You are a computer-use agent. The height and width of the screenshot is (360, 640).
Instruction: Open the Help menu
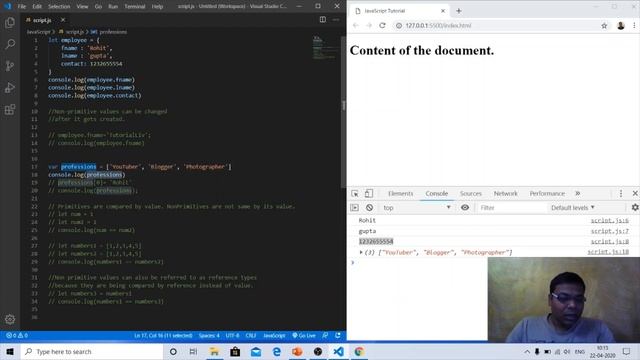(157, 7)
